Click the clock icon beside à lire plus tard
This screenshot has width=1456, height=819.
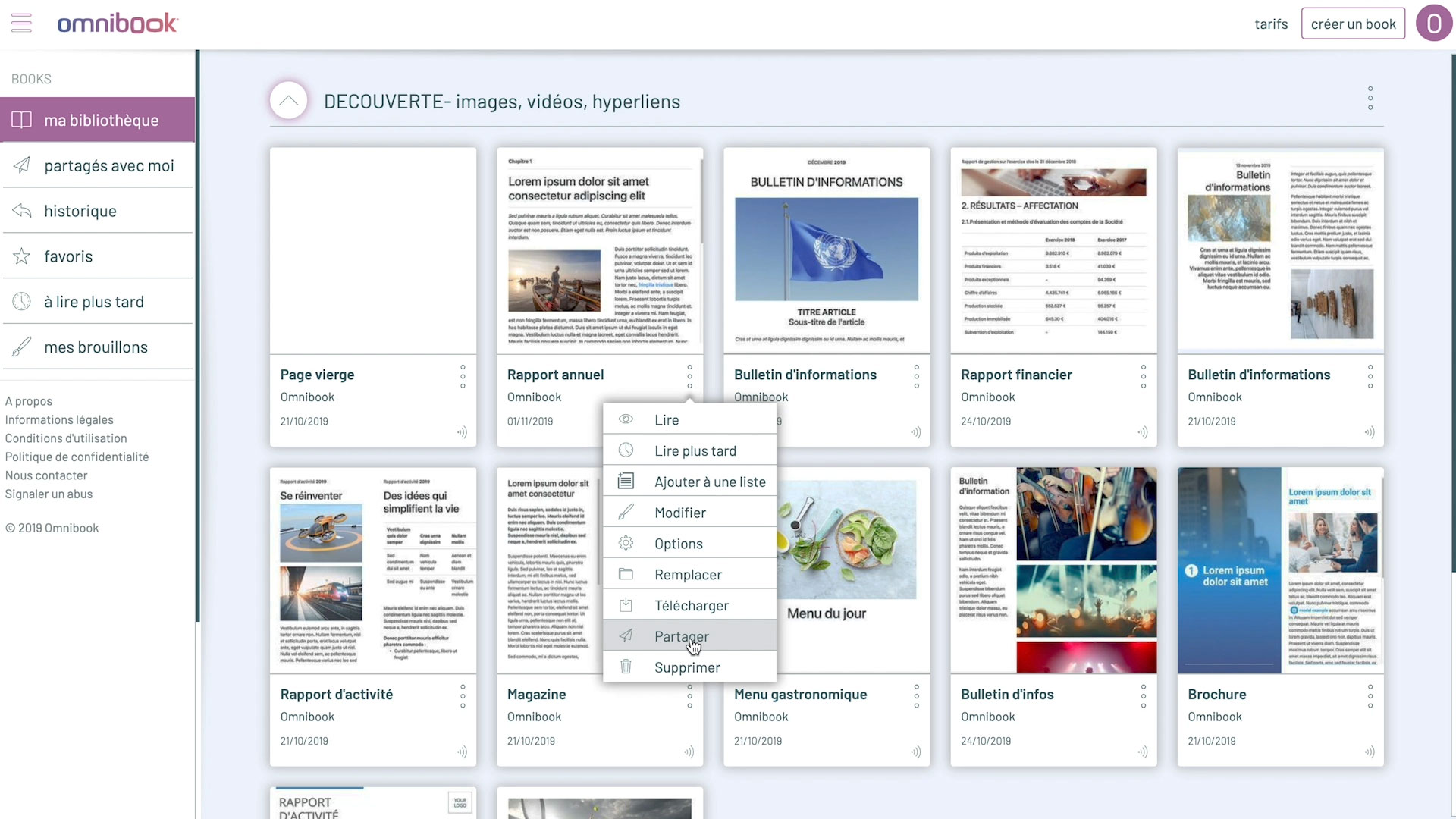pyautogui.click(x=21, y=302)
